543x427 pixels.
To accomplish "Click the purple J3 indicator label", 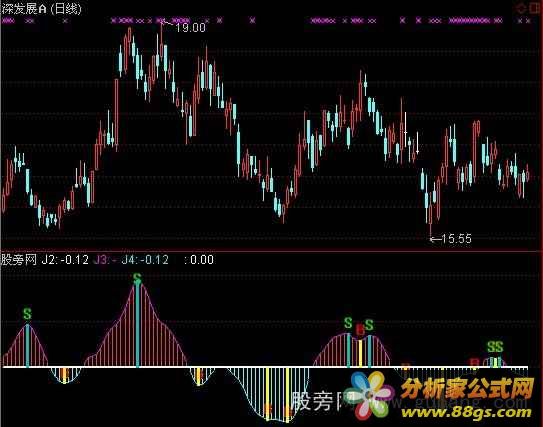I will point(105,259).
